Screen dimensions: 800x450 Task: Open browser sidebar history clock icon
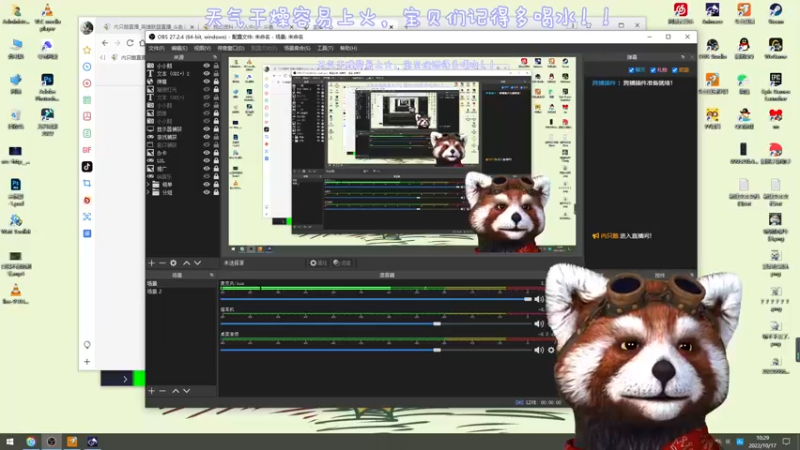[87, 67]
